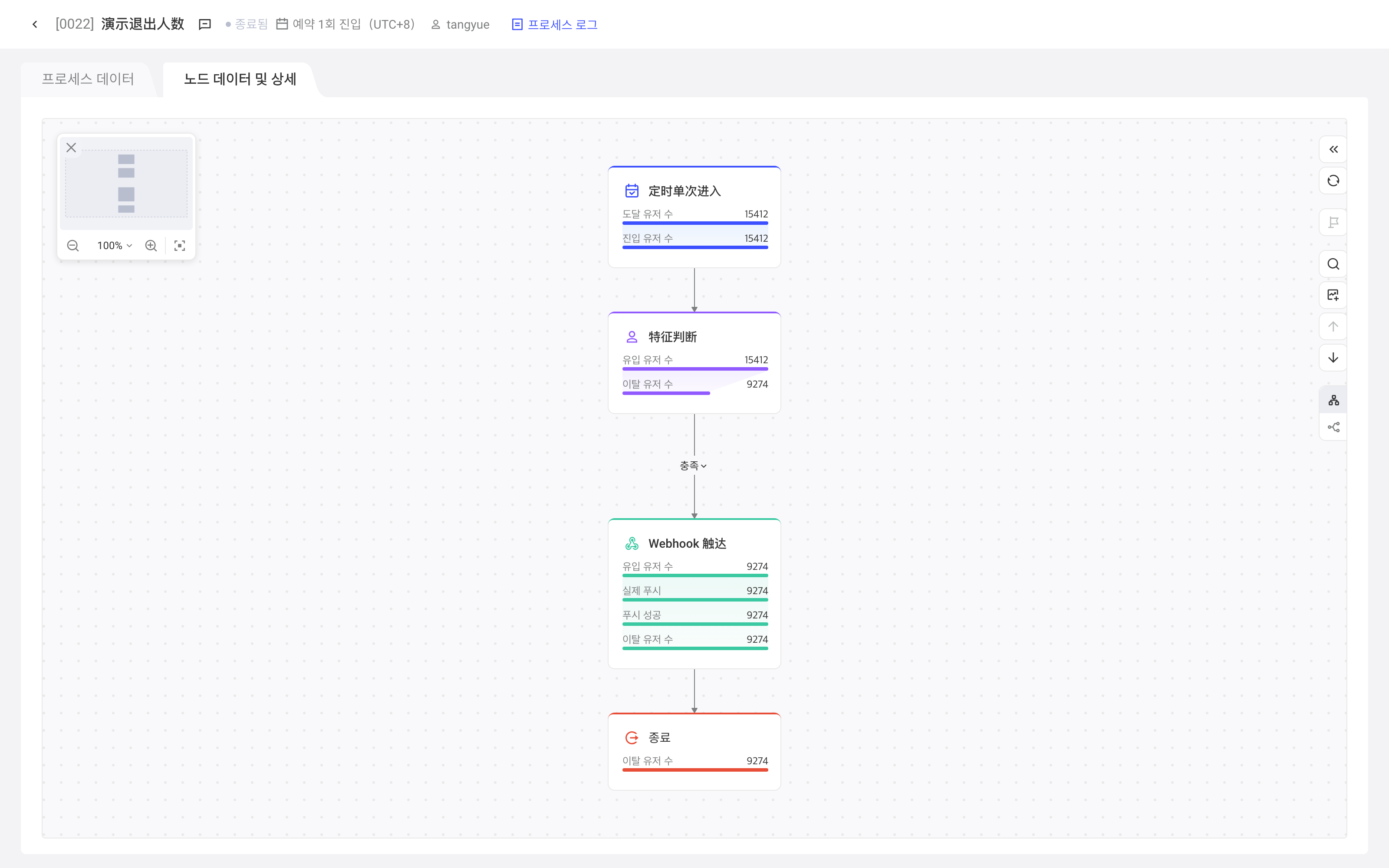Click the calendar icon on the entry node

[632, 191]
